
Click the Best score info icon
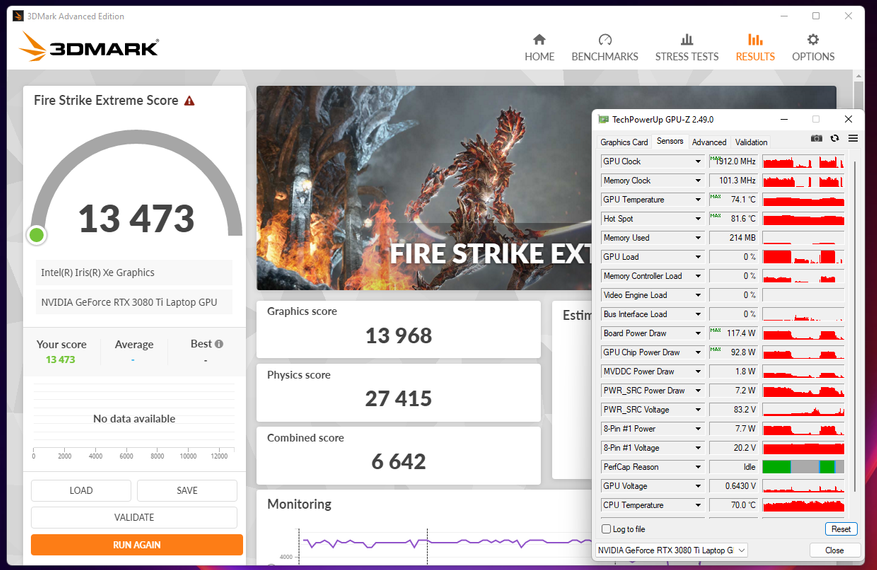tap(219, 344)
